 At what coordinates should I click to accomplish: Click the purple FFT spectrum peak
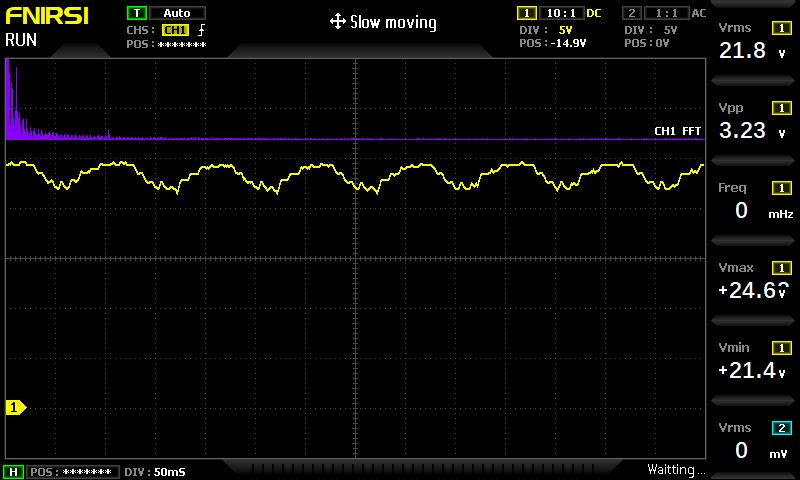8,97
